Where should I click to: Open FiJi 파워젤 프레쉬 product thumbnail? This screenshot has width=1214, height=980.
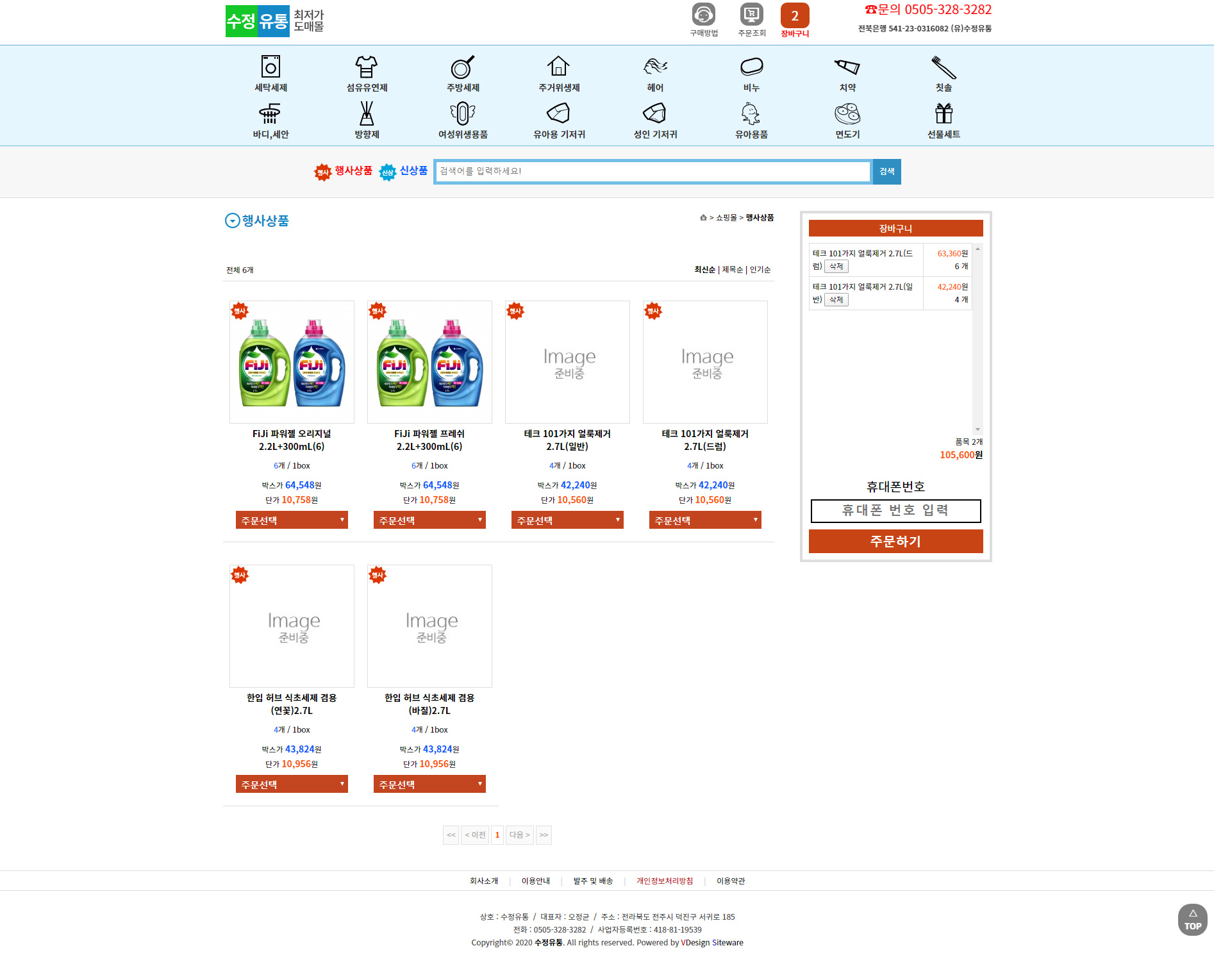pyautogui.click(x=429, y=362)
